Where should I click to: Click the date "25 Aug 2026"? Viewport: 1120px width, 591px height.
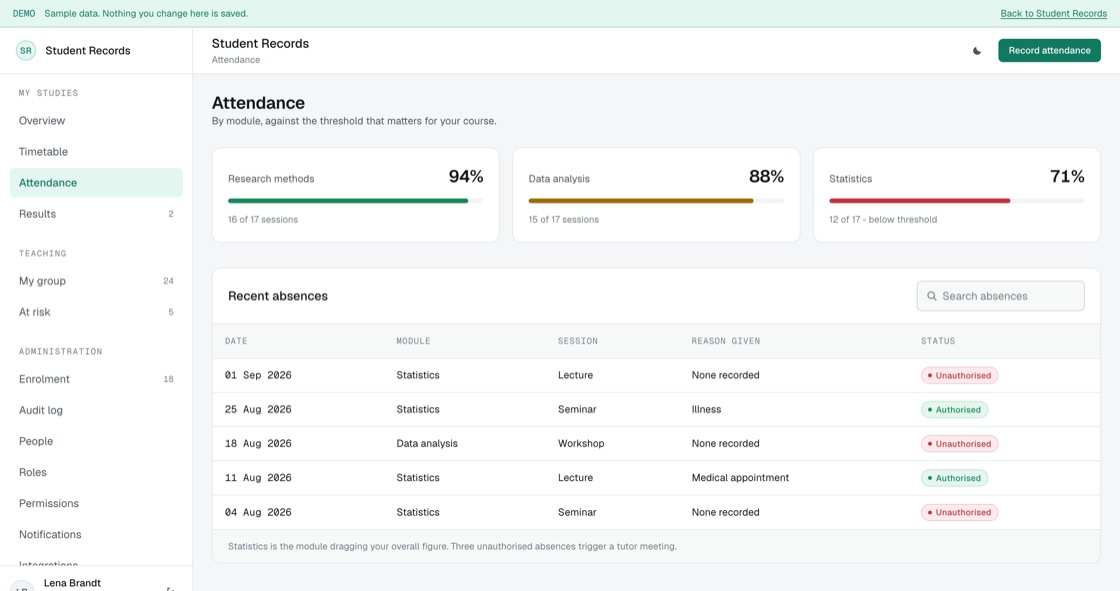(258, 409)
